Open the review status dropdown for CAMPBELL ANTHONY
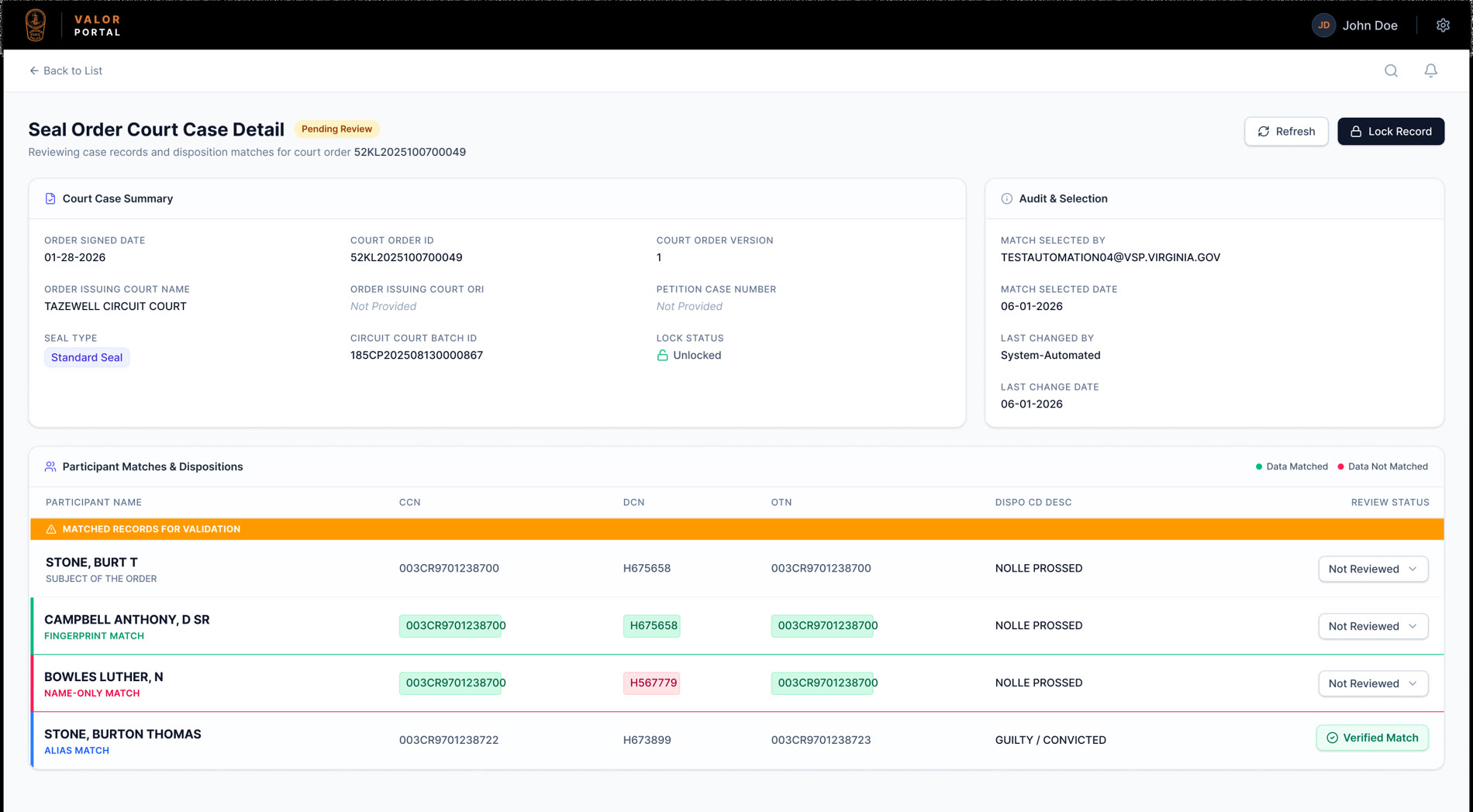Screen dimensions: 1473x812 (x=1373, y=626)
